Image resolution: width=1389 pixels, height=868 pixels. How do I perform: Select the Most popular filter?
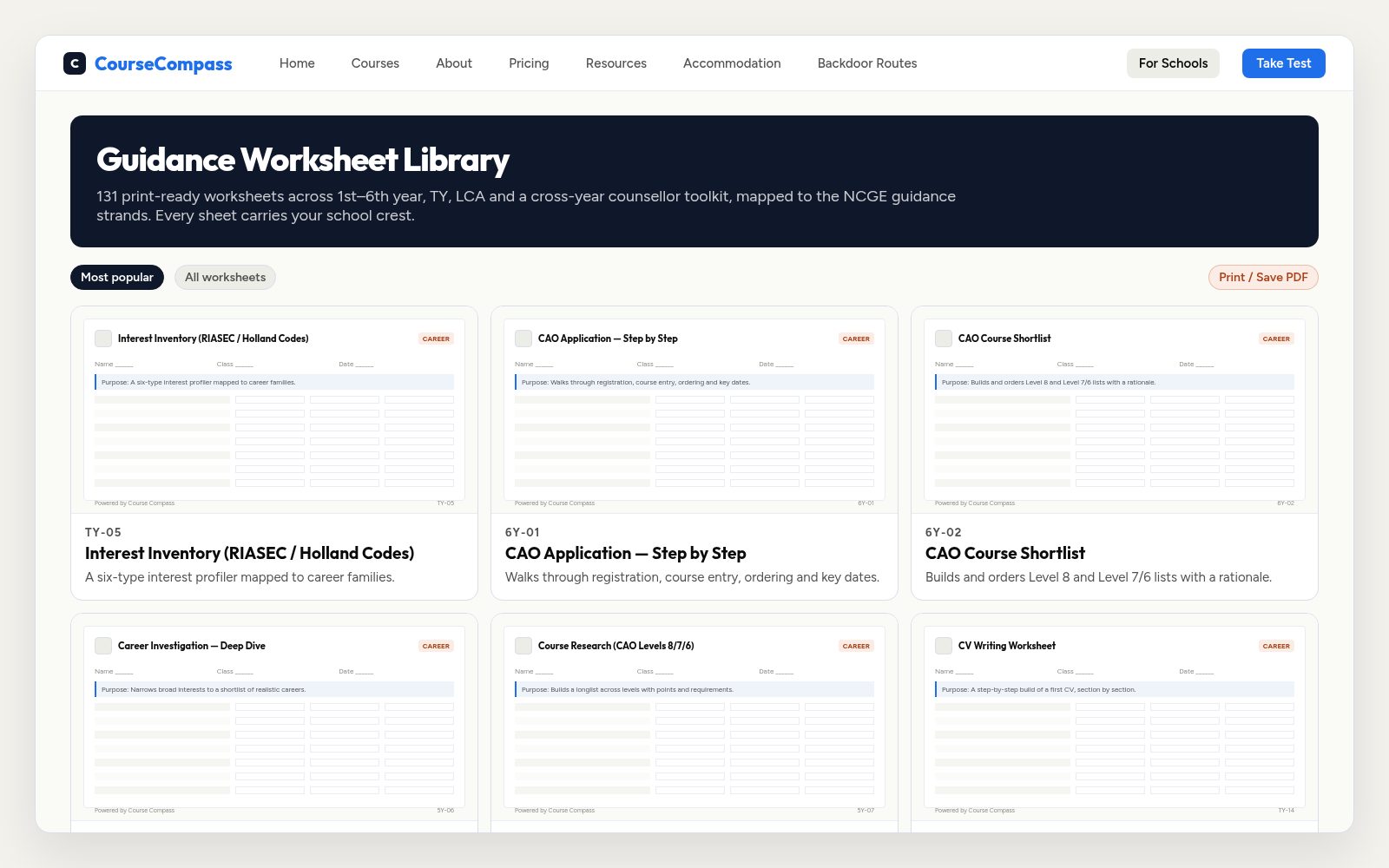click(117, 277)
